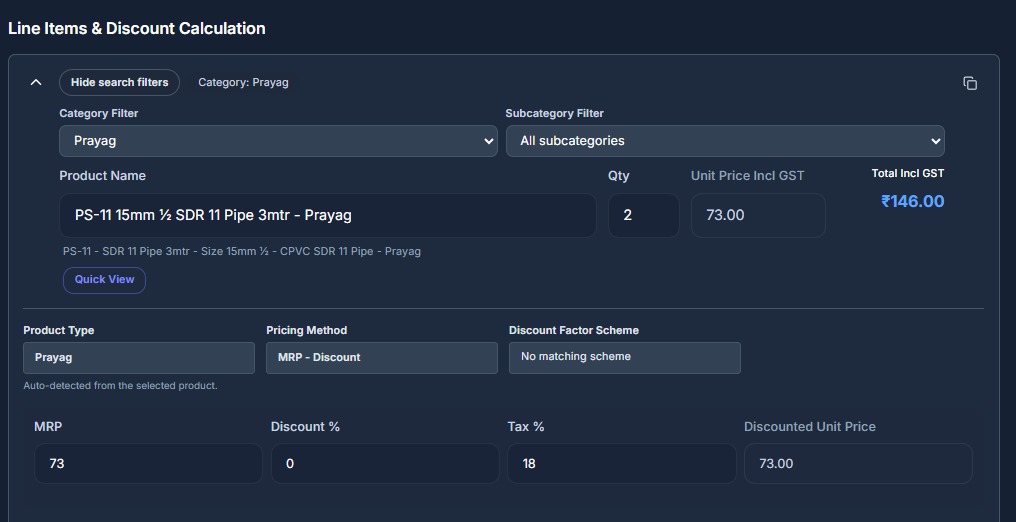Click the MRP input showing 73

pos(148,464)
